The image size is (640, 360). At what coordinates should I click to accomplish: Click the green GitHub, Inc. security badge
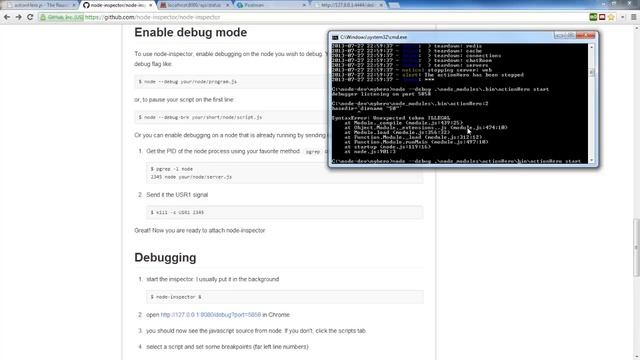pos(62,17)
